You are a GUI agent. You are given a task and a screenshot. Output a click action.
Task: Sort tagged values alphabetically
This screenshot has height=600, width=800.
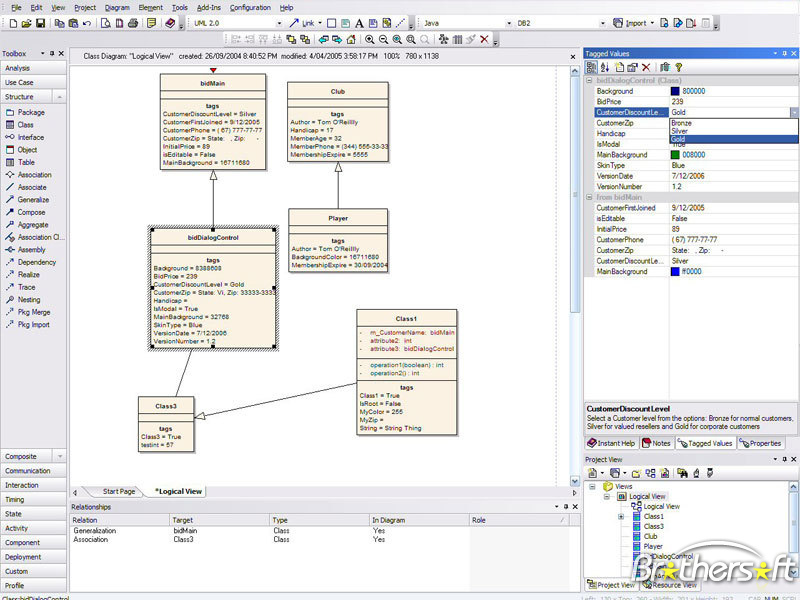pyautogui.click(x=606, y=67)
